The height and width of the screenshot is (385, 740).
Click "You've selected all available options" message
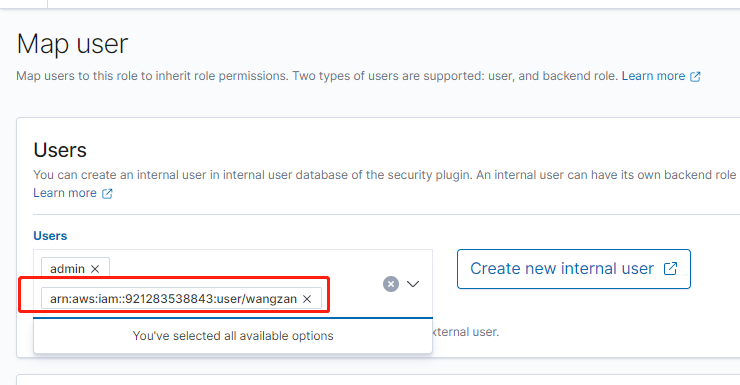[233, 336]
